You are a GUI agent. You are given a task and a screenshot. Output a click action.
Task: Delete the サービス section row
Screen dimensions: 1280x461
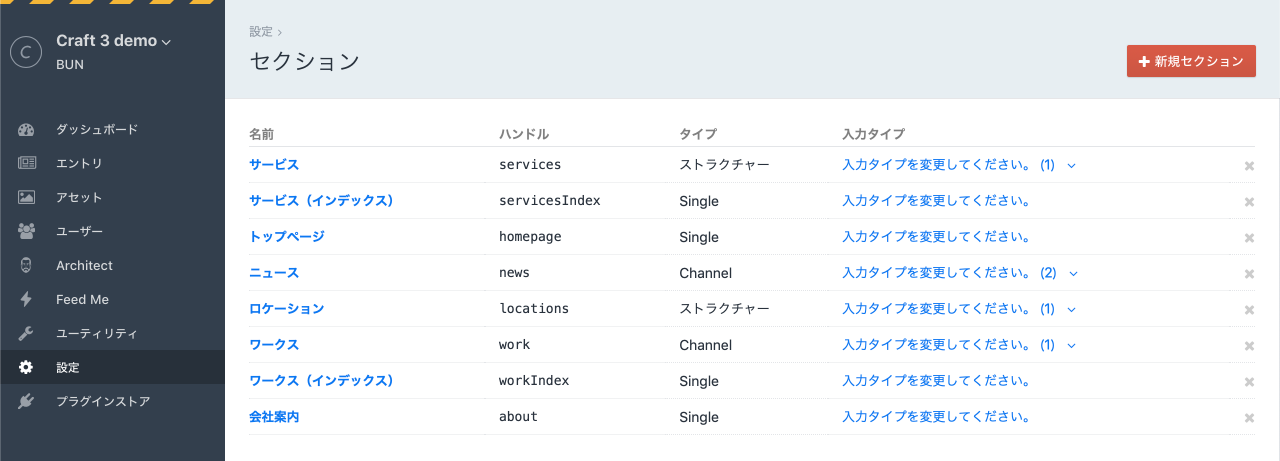1248,166
